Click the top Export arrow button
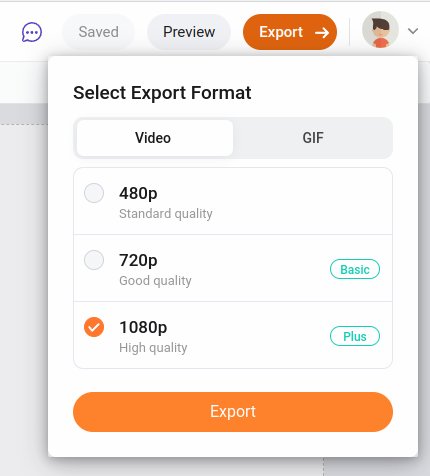Screen dimensions: 430x476 [290, 32]
